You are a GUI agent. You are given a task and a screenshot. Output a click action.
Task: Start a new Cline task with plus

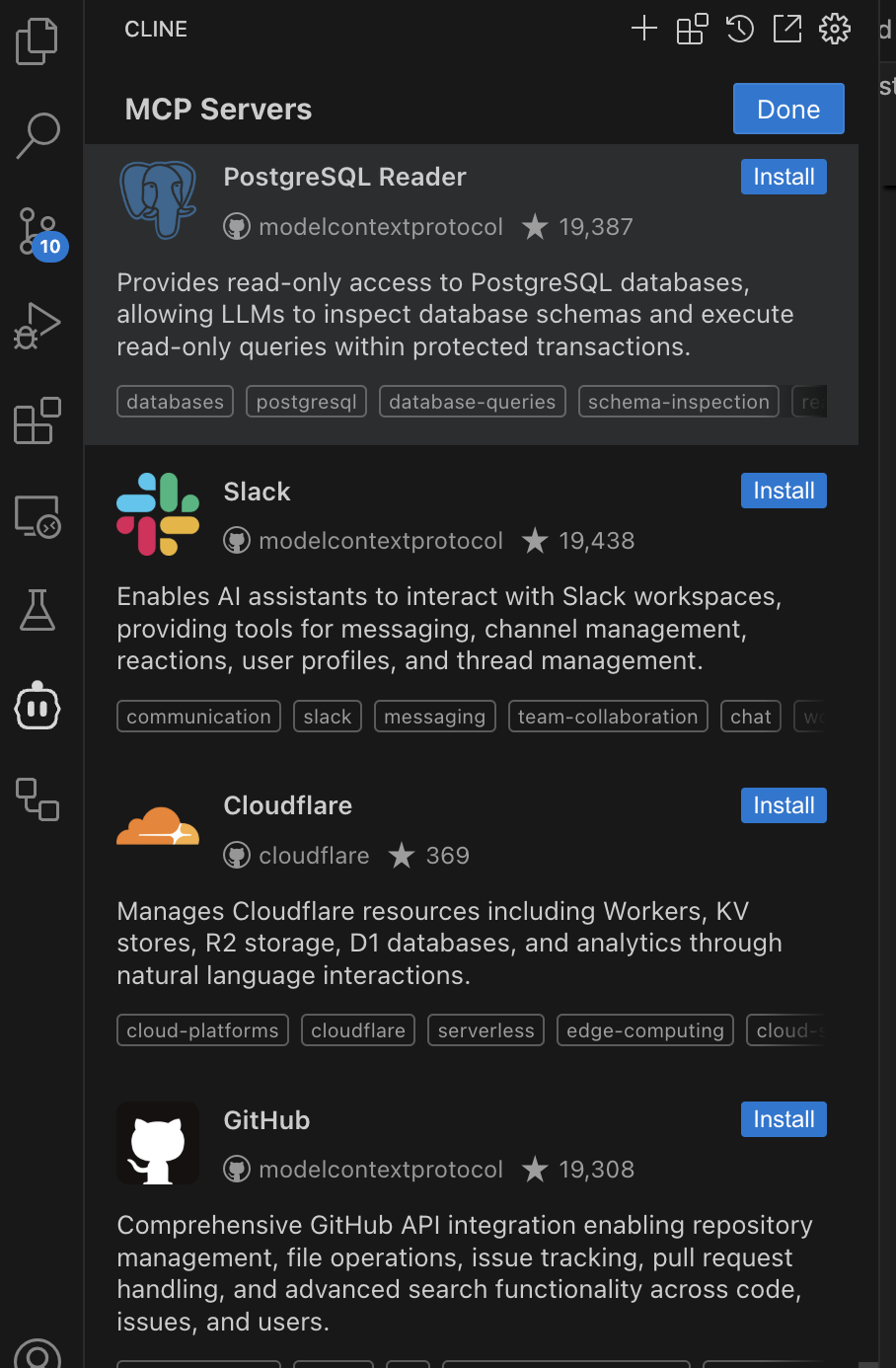pyautogui.click(x=643, y=29)
